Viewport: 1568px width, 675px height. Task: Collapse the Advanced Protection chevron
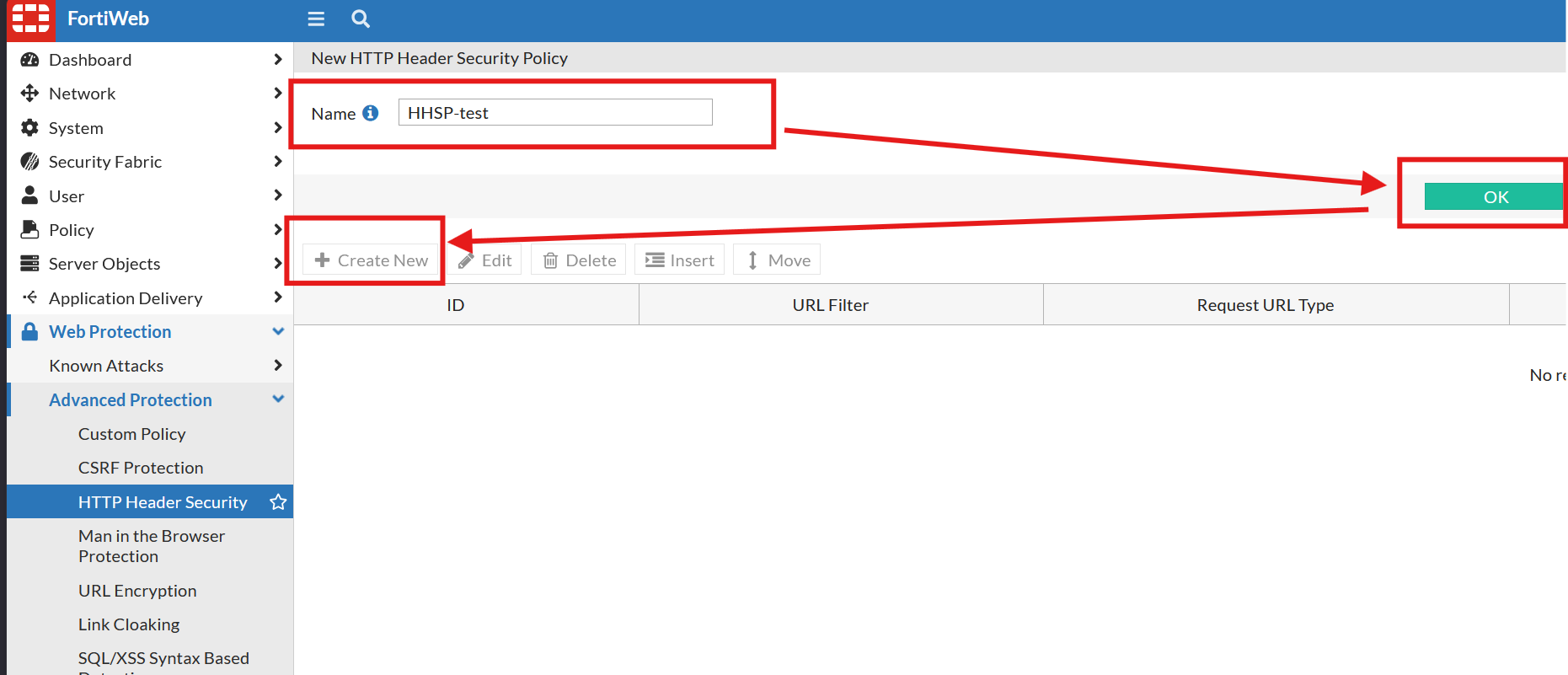pos(278,399)
